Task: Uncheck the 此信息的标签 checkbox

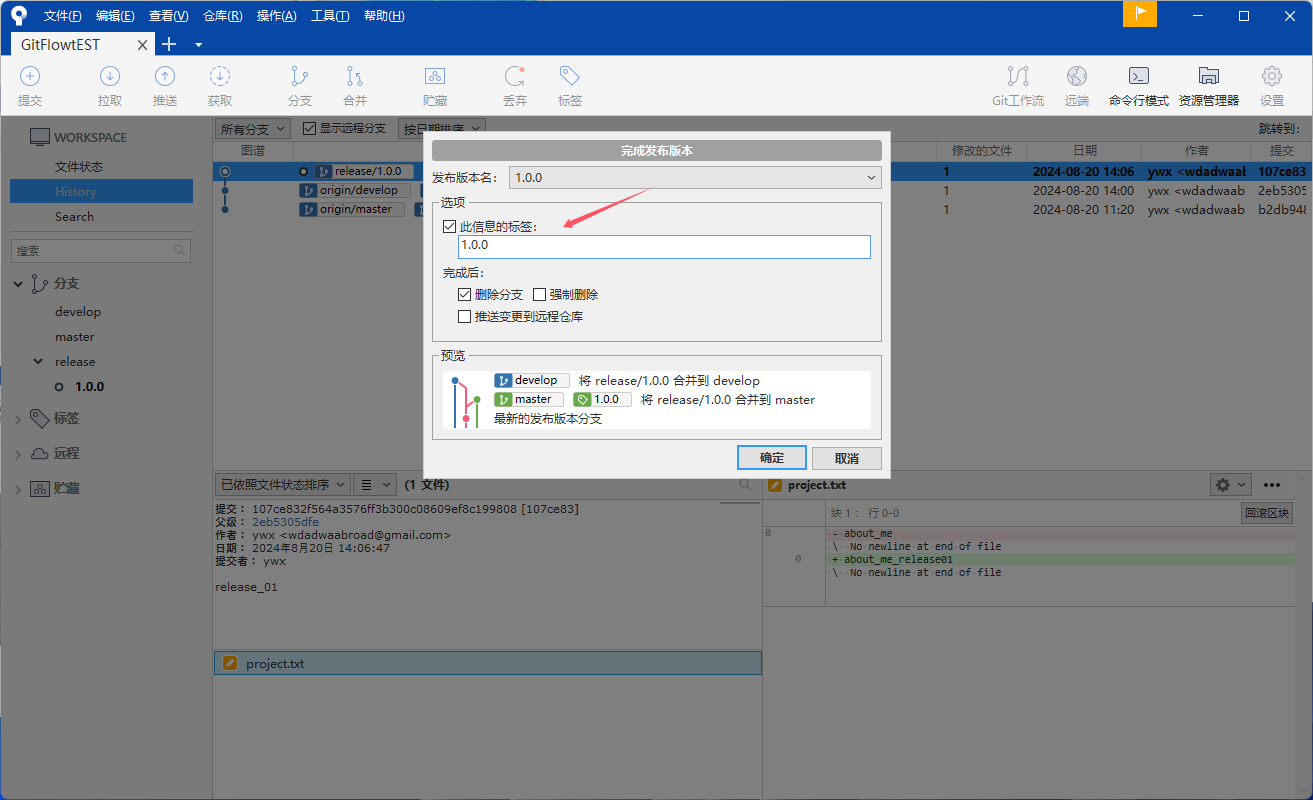Action: 450,227
